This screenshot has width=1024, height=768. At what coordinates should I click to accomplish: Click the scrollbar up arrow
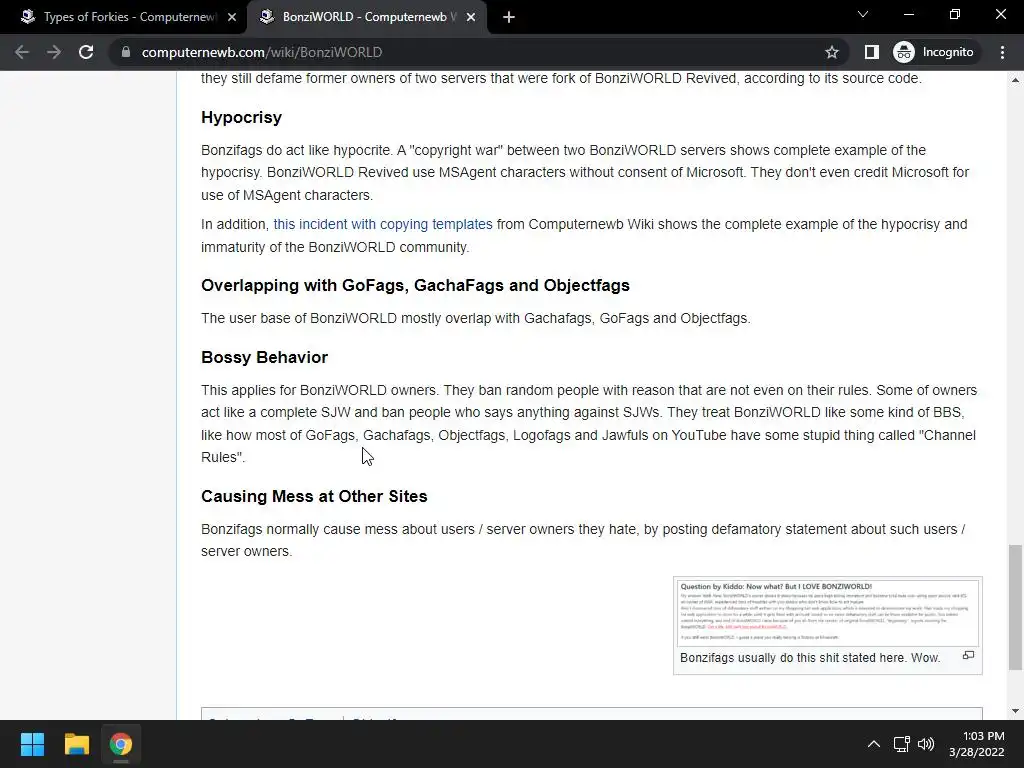(1015, 80)
